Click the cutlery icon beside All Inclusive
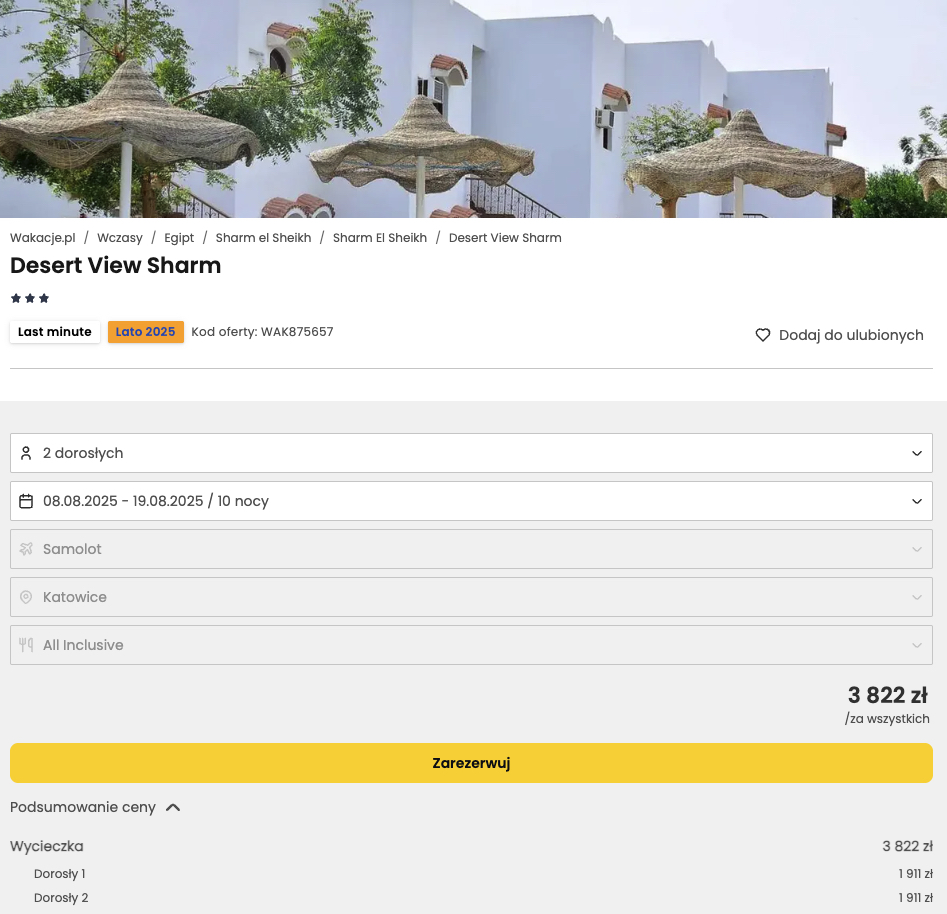 [26, 645]
